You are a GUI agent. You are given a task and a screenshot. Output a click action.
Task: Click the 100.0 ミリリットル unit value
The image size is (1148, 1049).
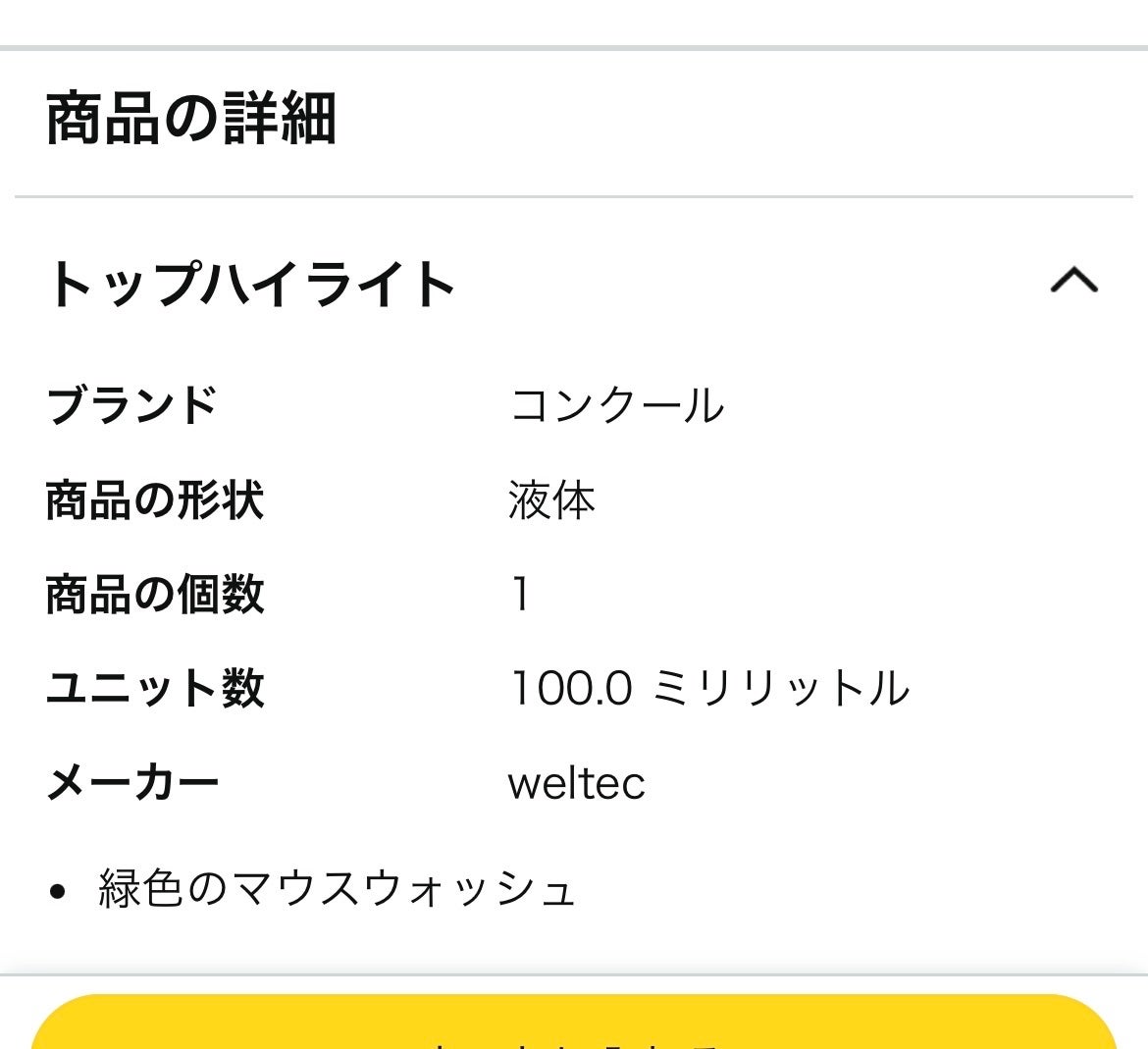tap(710, 689)
